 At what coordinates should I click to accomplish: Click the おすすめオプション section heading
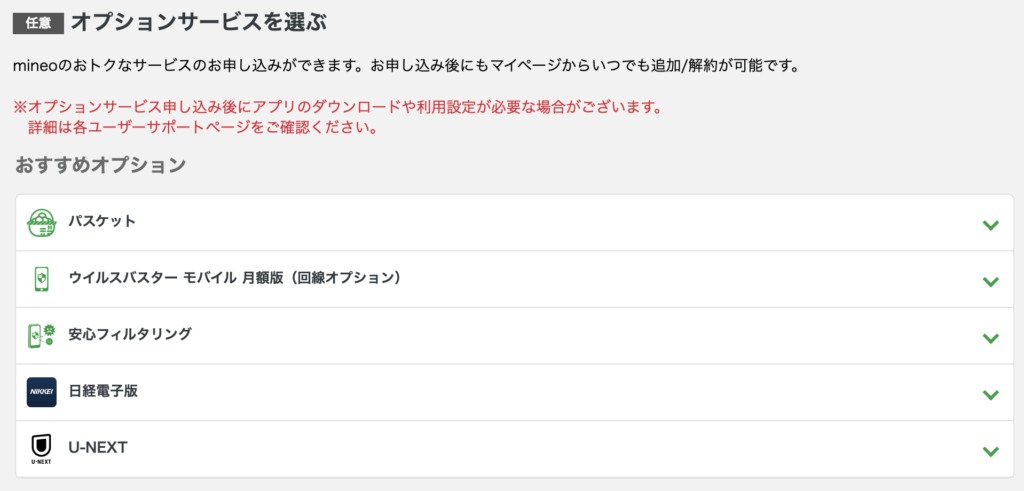coord(101,165)
